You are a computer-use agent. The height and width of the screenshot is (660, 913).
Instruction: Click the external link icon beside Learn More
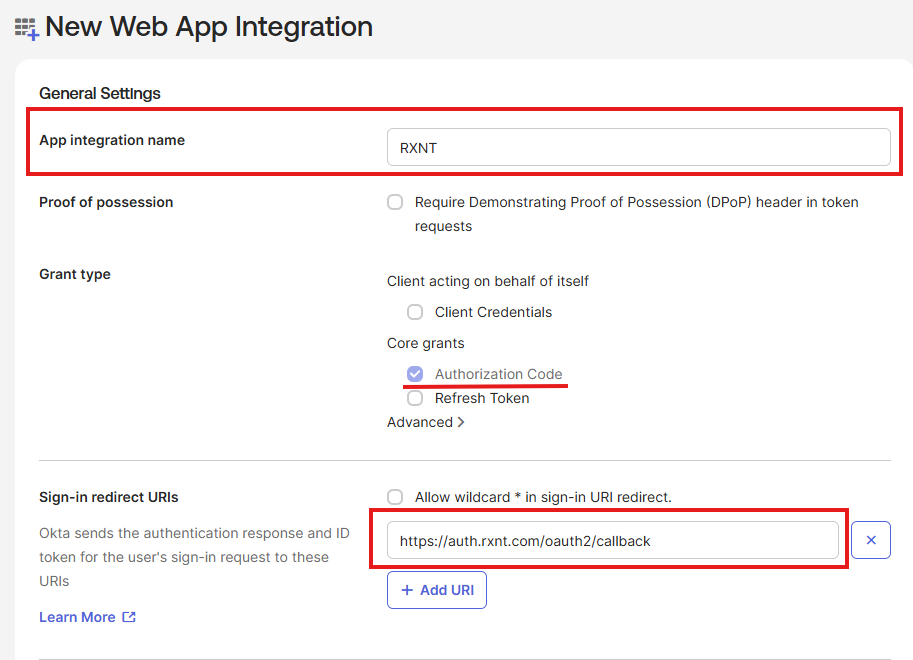tap(129, 617)
